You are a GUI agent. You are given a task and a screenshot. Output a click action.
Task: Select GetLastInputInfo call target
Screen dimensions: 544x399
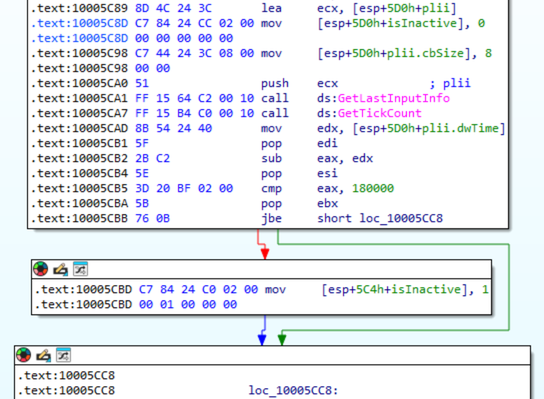pos(394,98)
